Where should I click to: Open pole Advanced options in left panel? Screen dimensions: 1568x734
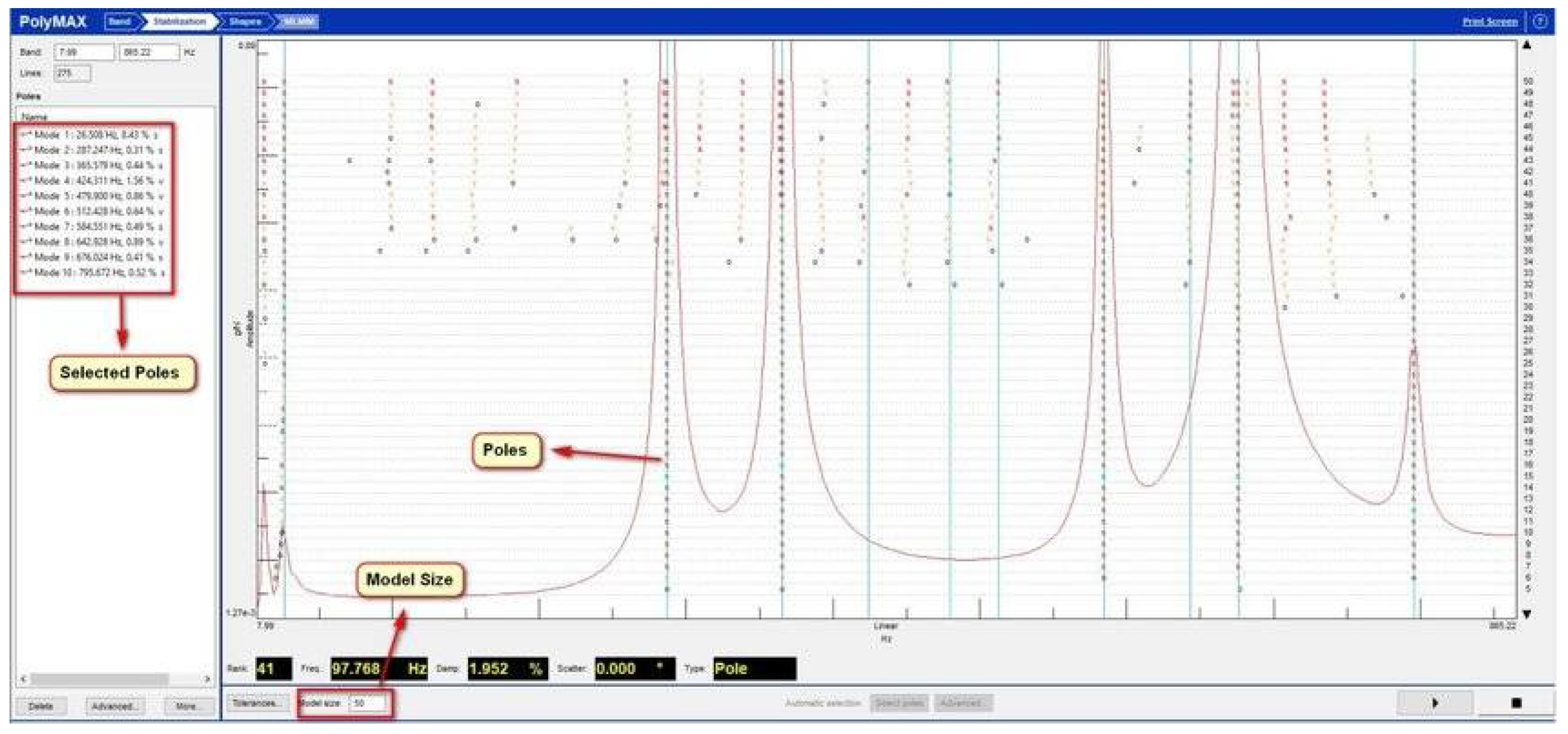click(x=114, y=706)
